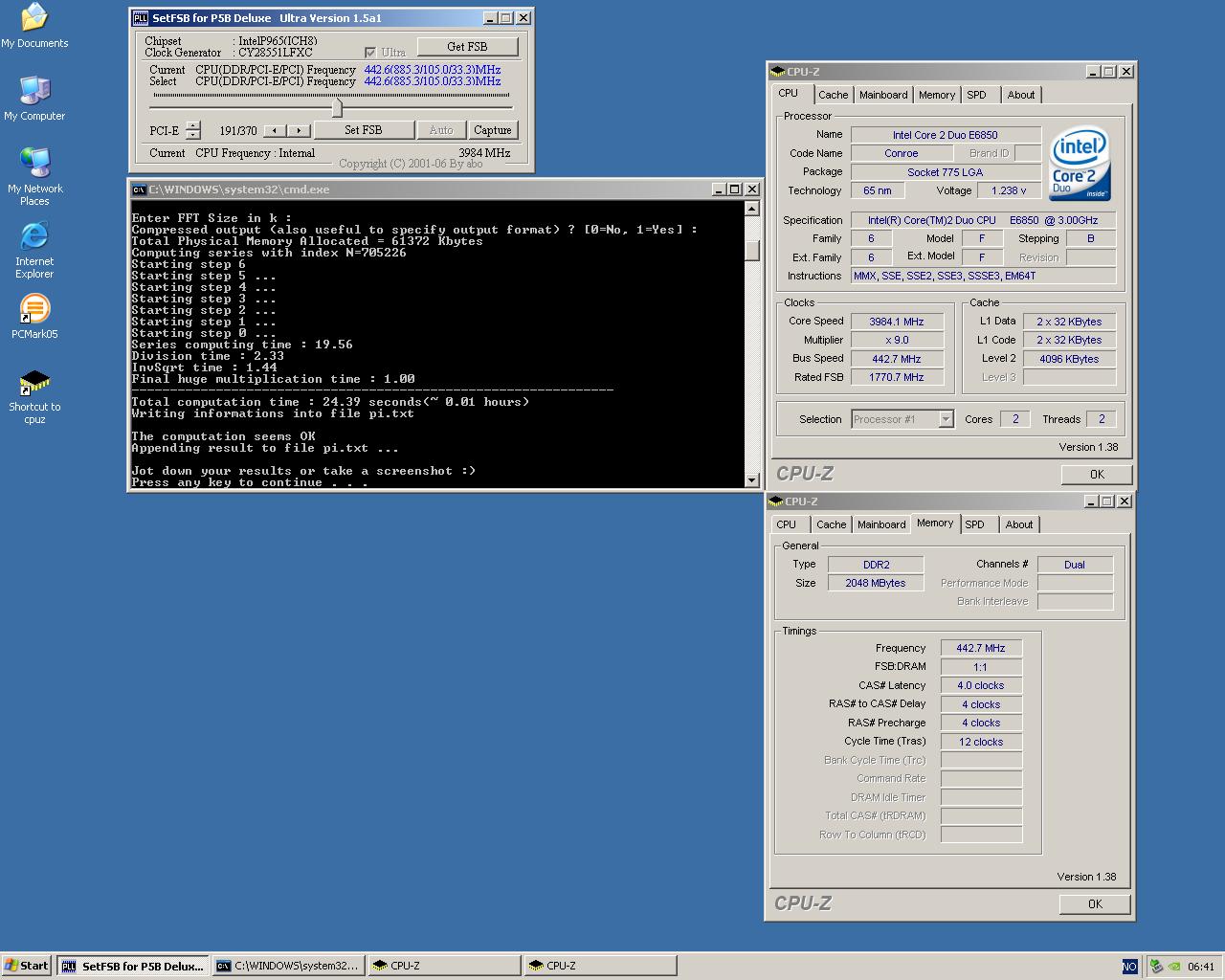
Task: Click the Intel Core 2 Duo logo
Action: (1080, 164)
